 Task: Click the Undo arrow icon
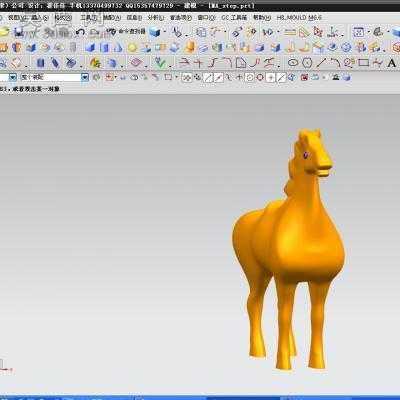pyautogui.click(x=80, y=32)
